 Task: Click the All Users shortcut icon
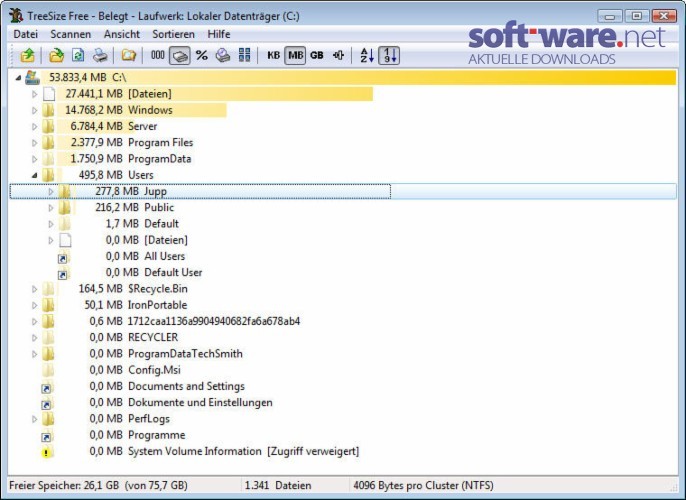coord(63,257)
